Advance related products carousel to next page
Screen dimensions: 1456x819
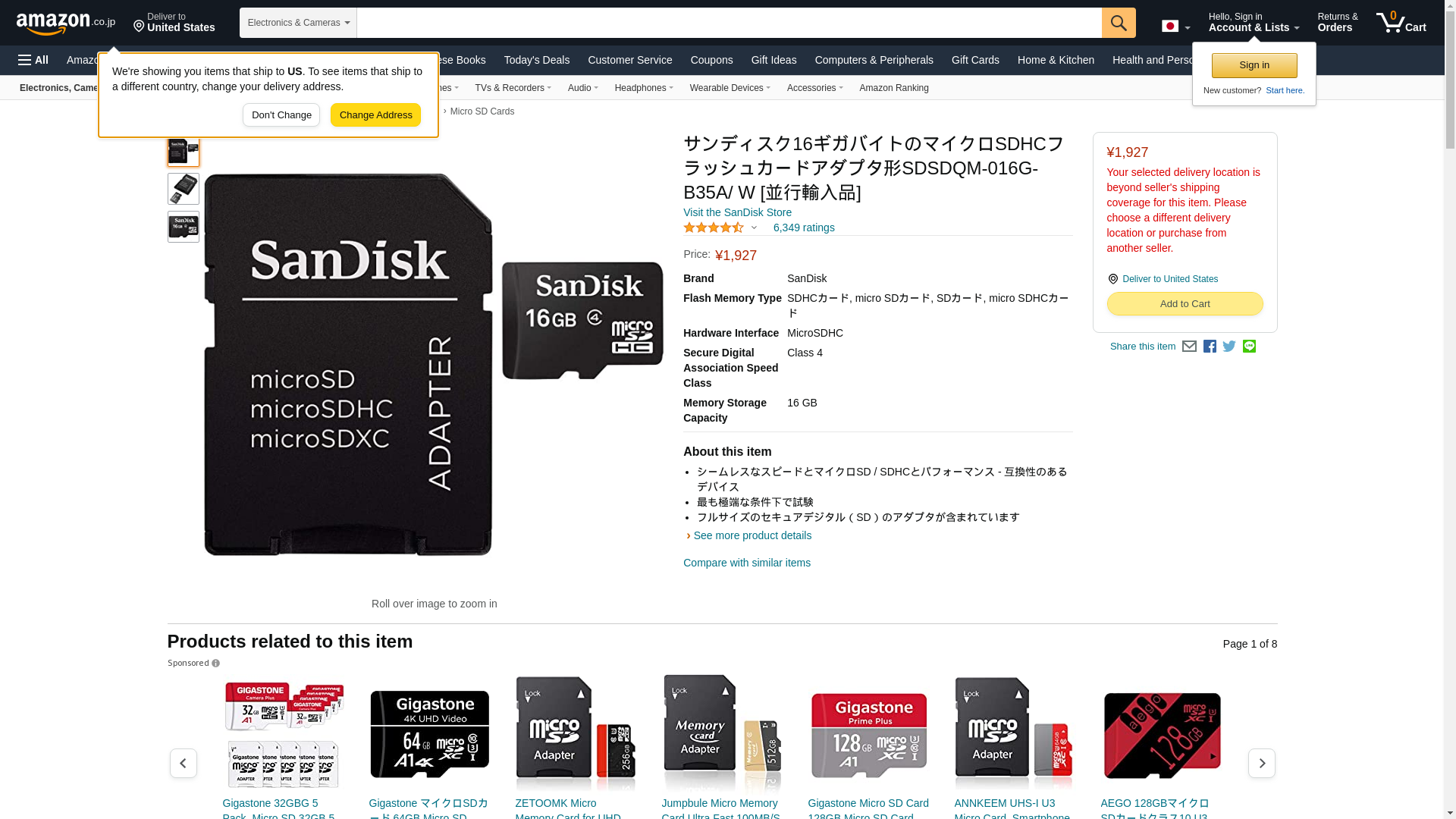[x=1262, y=763]
